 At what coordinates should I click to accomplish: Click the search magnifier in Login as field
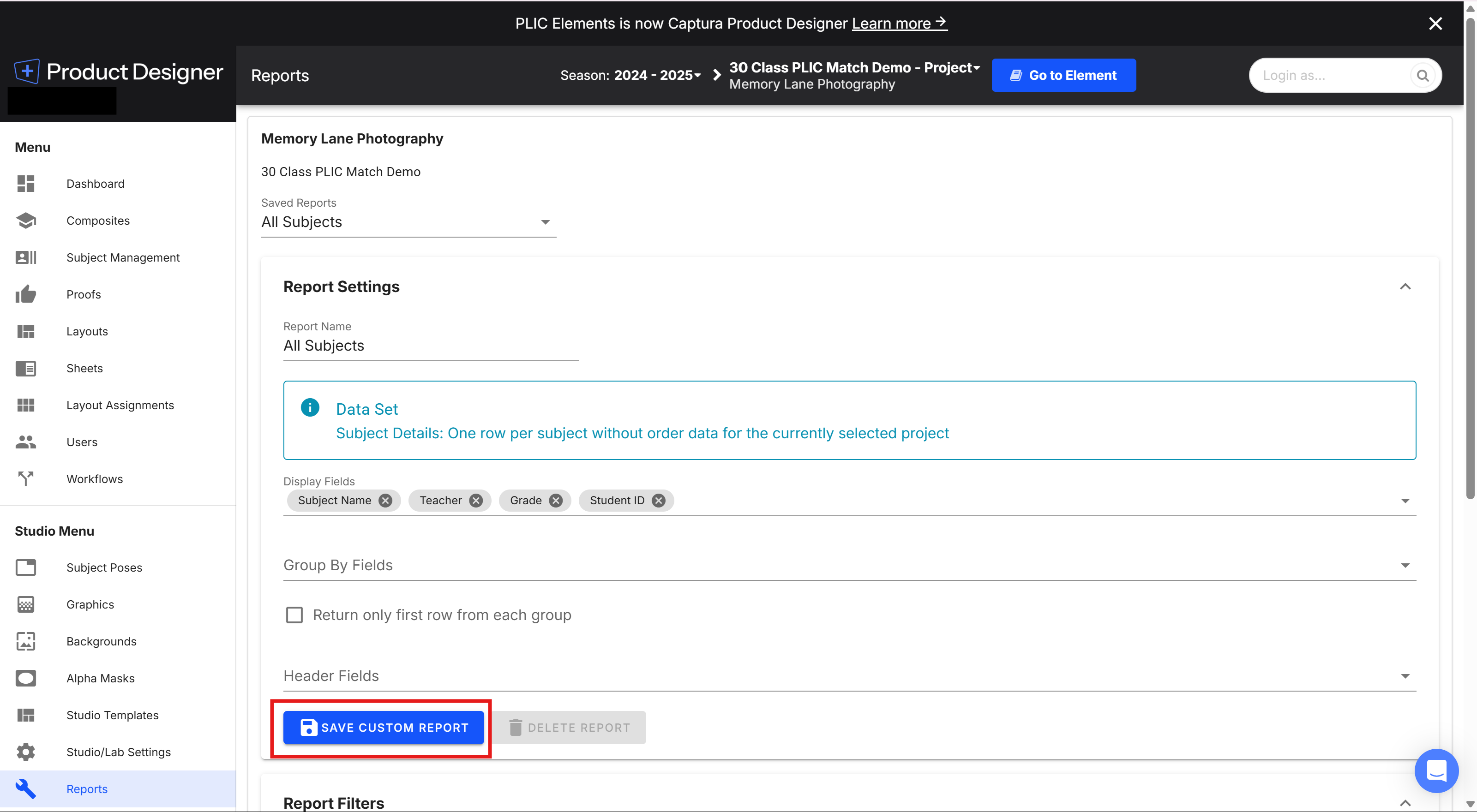coord(1423,75)
